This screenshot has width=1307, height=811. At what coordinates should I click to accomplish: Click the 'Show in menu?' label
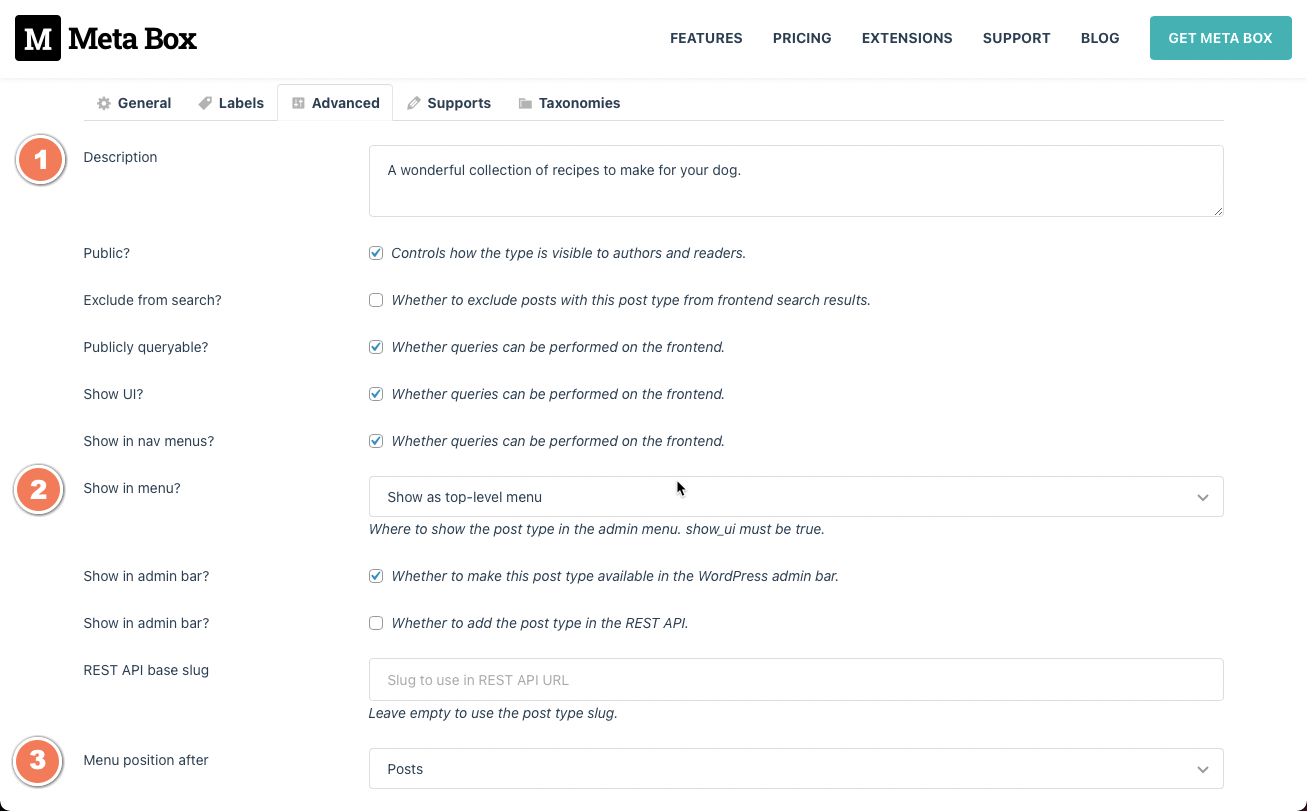click(x=132, y=488)
